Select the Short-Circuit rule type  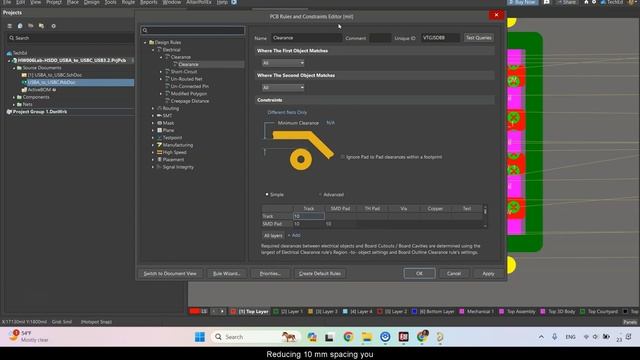(184, 72)
